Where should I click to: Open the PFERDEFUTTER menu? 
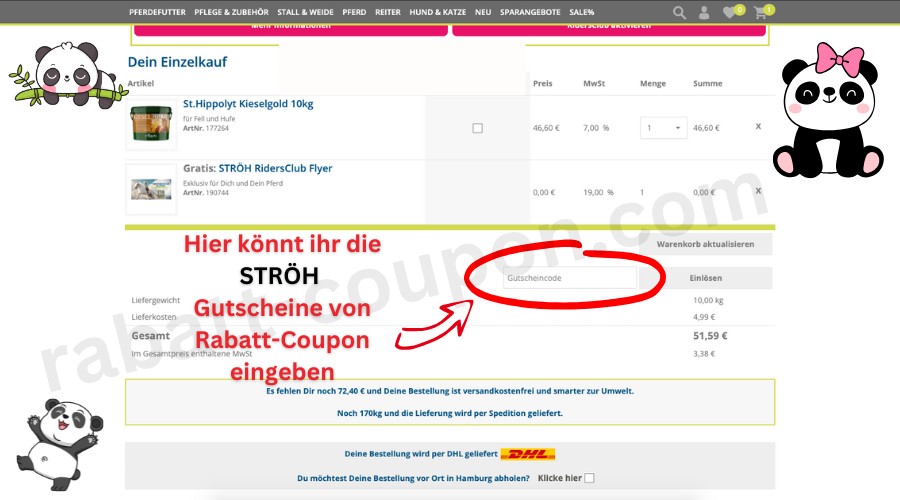(x=157, y=12)
